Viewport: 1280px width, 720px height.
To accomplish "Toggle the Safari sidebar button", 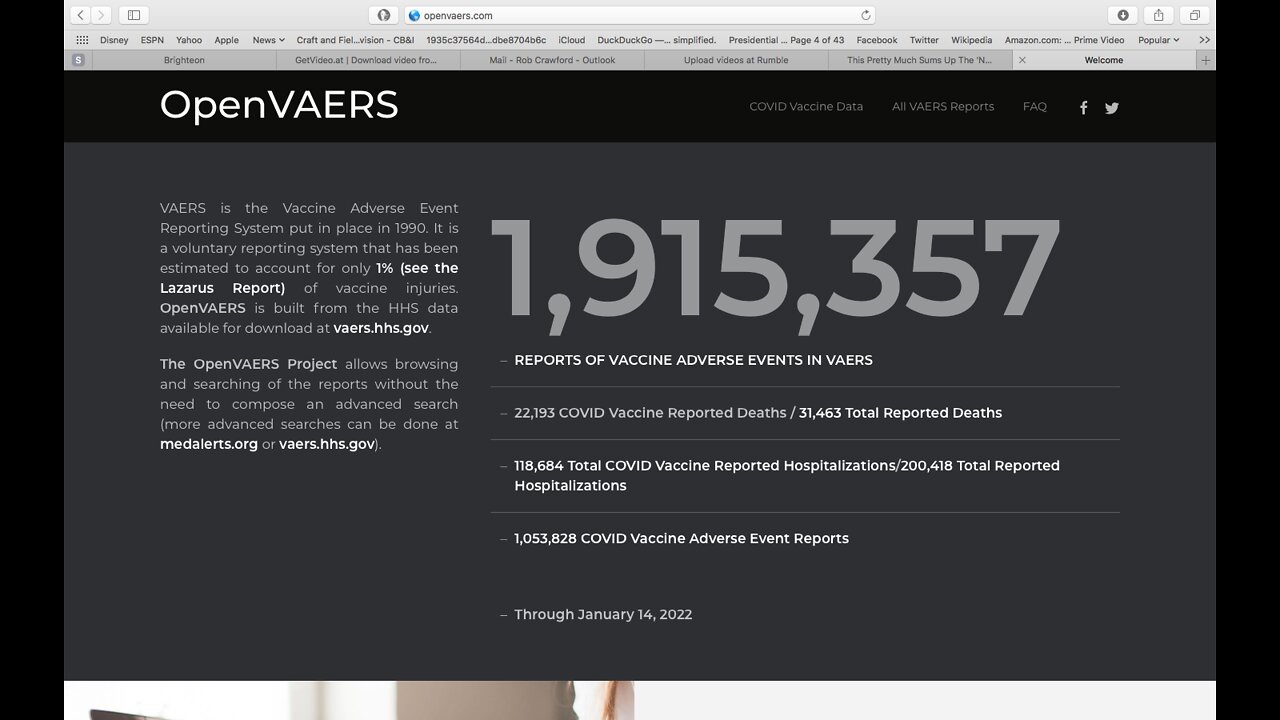I will (x=134, y=15).
